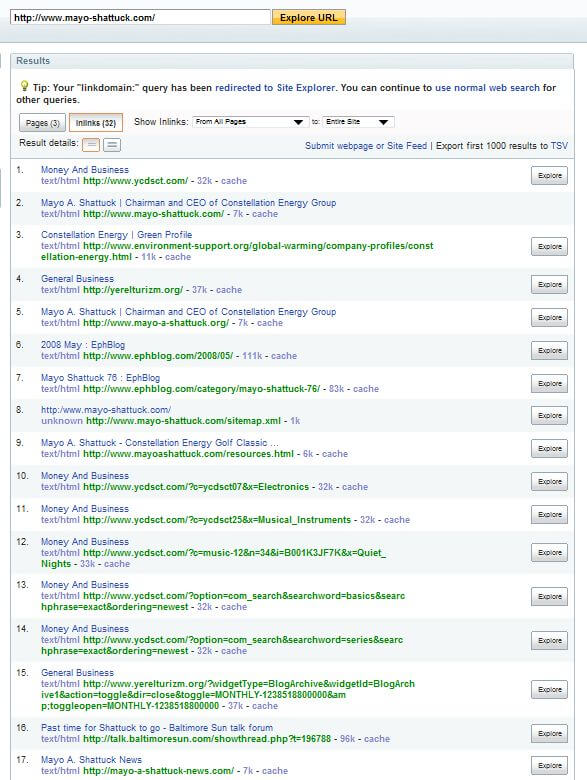Click the use normal web search link
This screenshot has width=587, height=780.
[487, 88]
